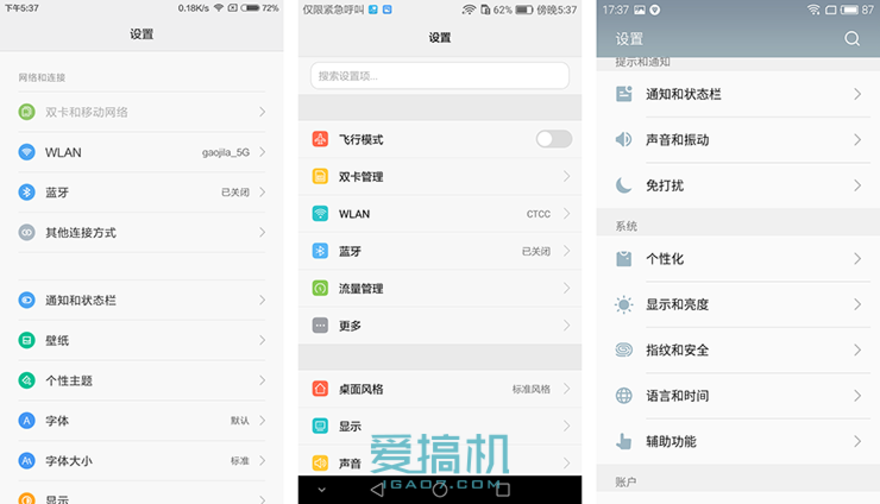Tap the Android home circle button
This screenshot has height=504, width=880.
(x=440, y=490)
